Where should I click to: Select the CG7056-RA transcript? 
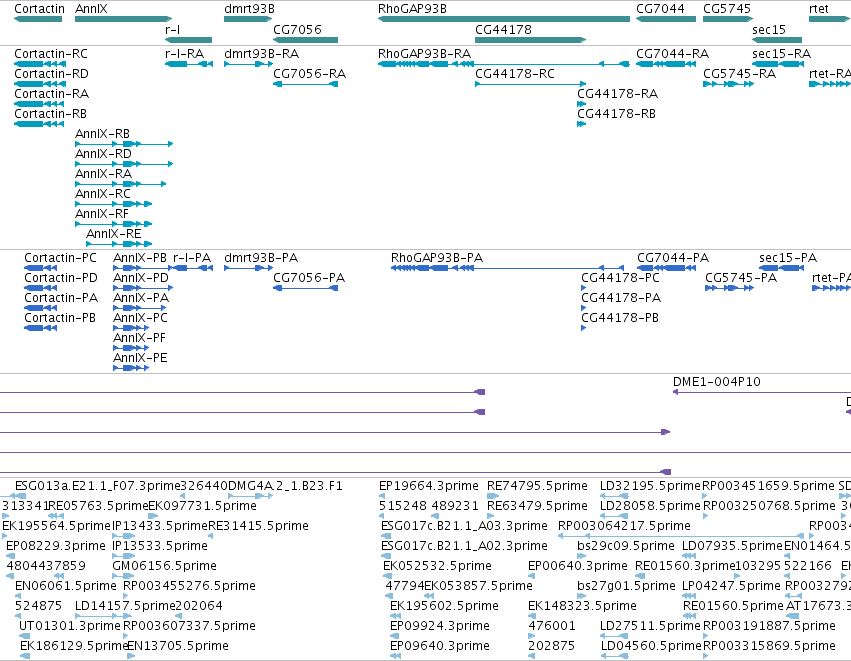(309, 74)
